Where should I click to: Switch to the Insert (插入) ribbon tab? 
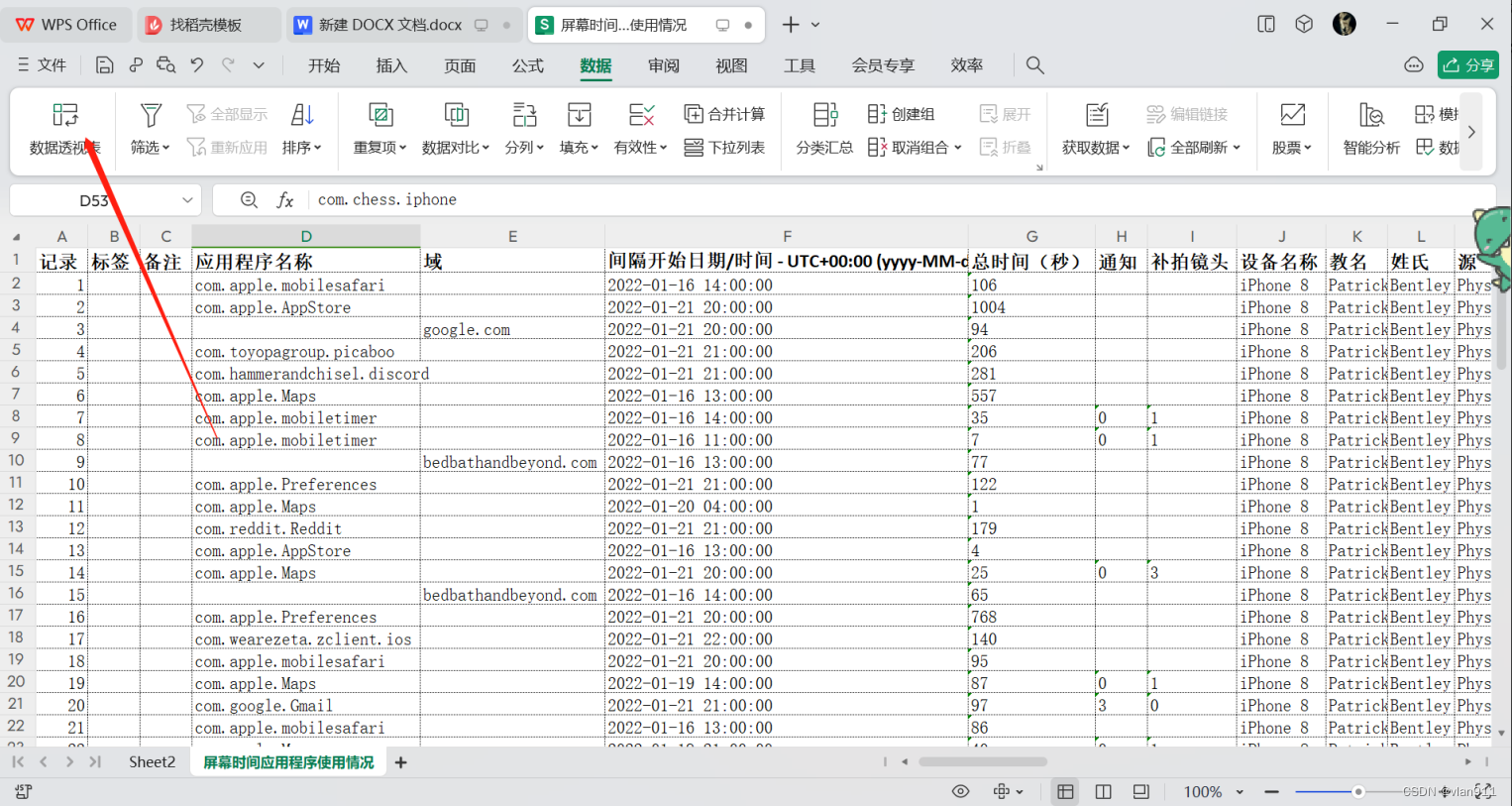point(391,65)
